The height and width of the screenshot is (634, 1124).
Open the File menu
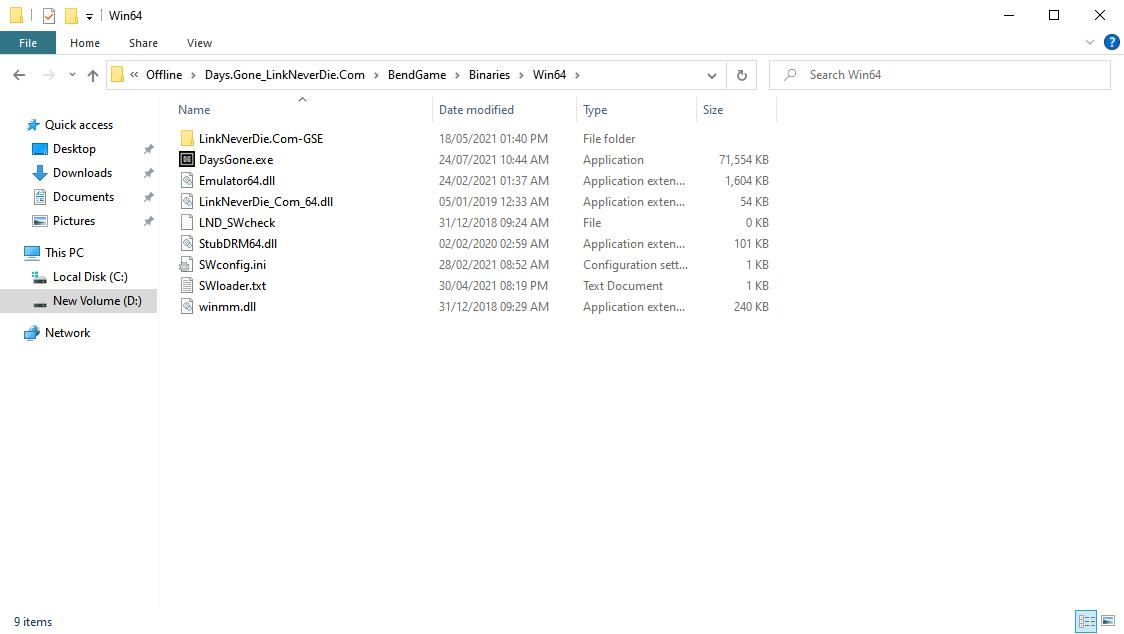pyautogui.click(x=28, y=43)
